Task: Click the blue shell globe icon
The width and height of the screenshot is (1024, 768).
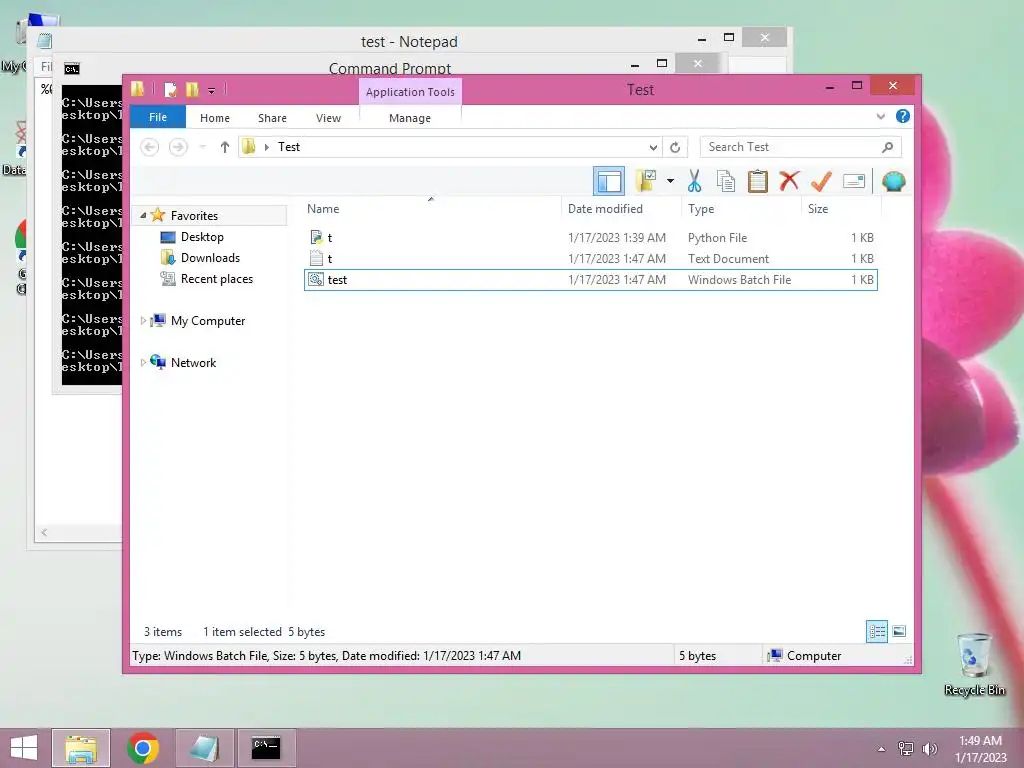Action: coord(893,181)
